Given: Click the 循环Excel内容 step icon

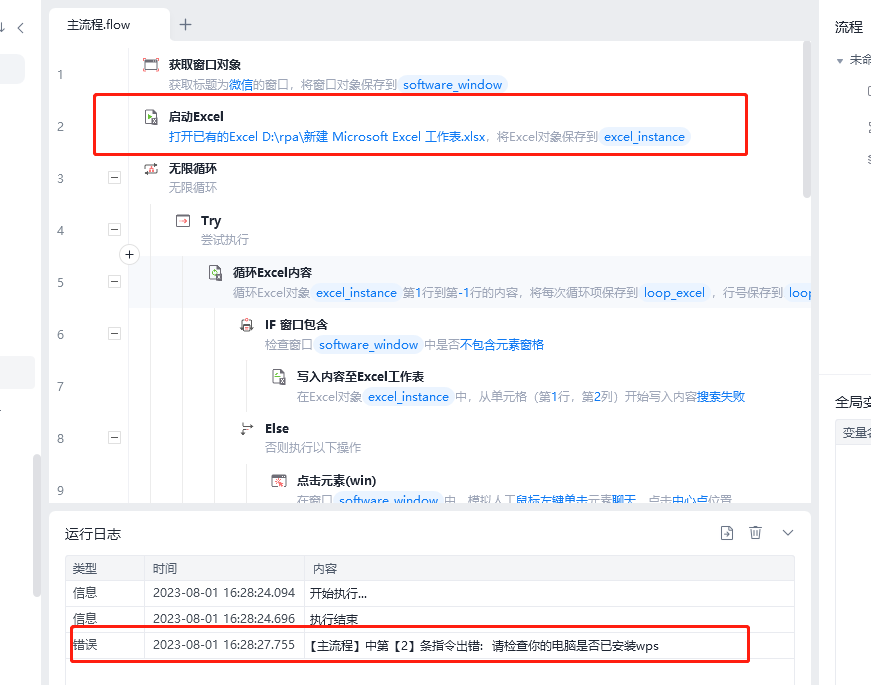Looking at the screenshot, I should pyautogui.click(x=215, y=272).
